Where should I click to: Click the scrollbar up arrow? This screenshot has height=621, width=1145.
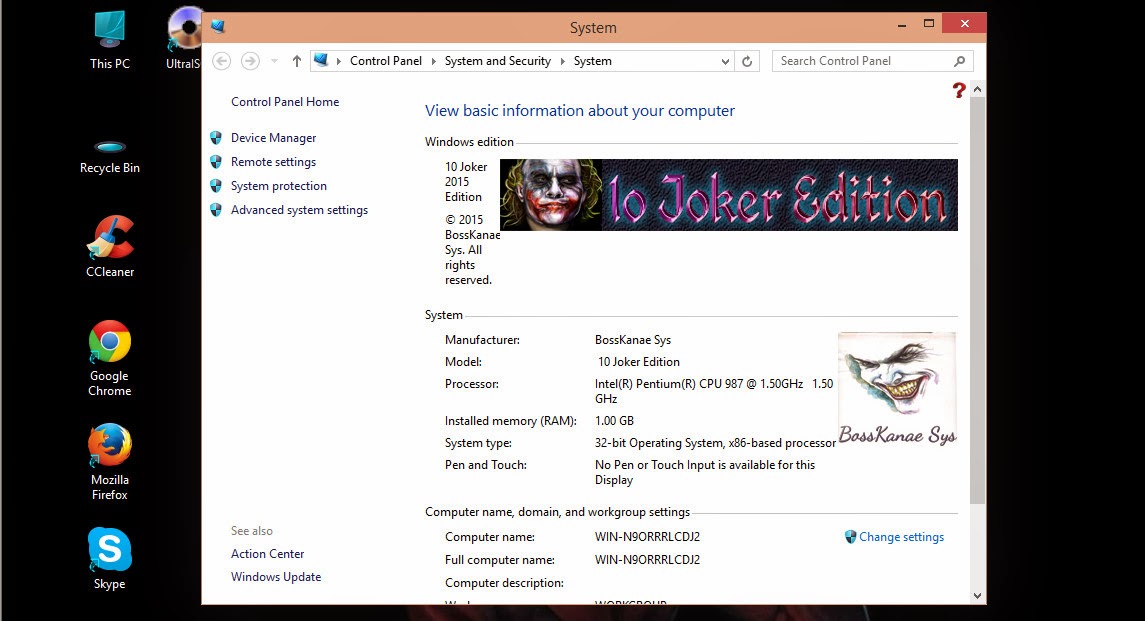977,89
